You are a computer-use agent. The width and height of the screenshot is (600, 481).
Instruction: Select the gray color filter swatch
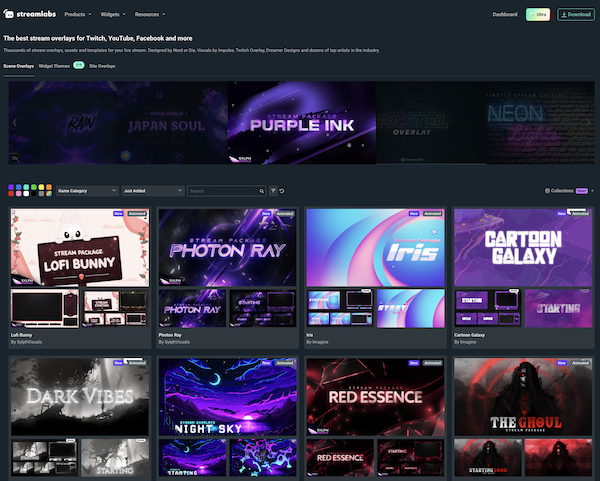coord(41,194)
